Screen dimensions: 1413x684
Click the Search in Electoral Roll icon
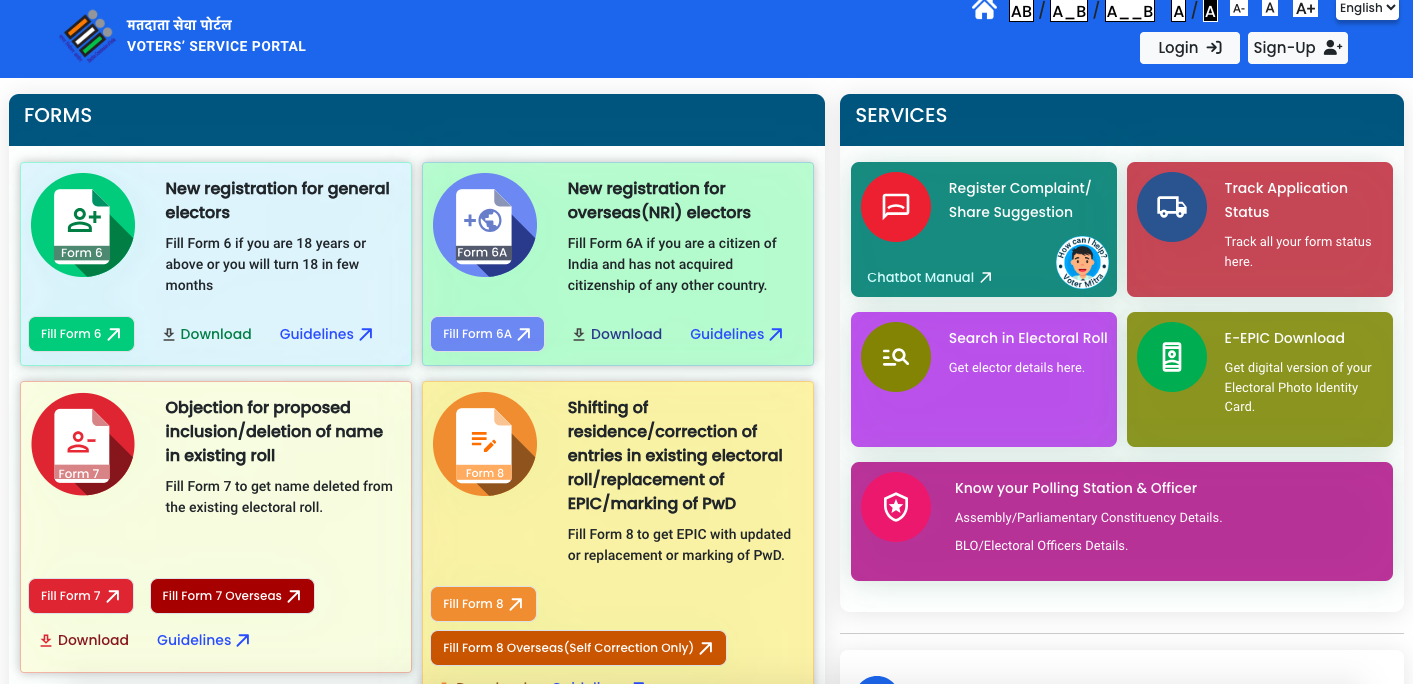[895, 357]
